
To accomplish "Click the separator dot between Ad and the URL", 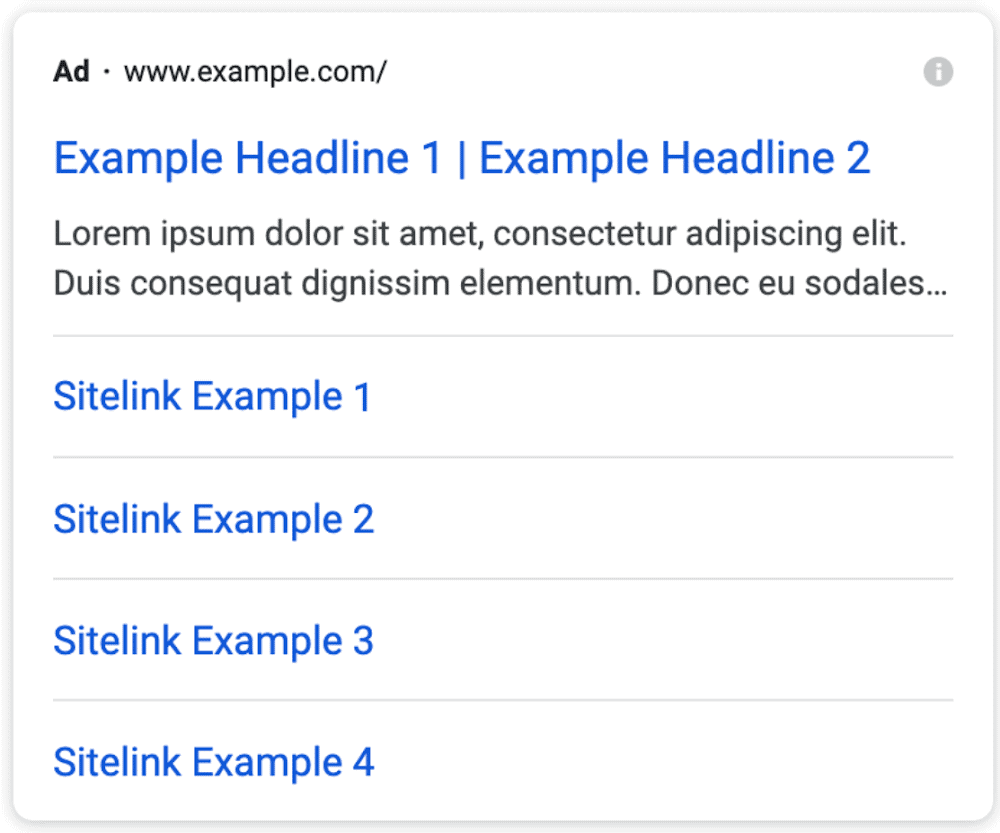I will [x=104, y=71].
